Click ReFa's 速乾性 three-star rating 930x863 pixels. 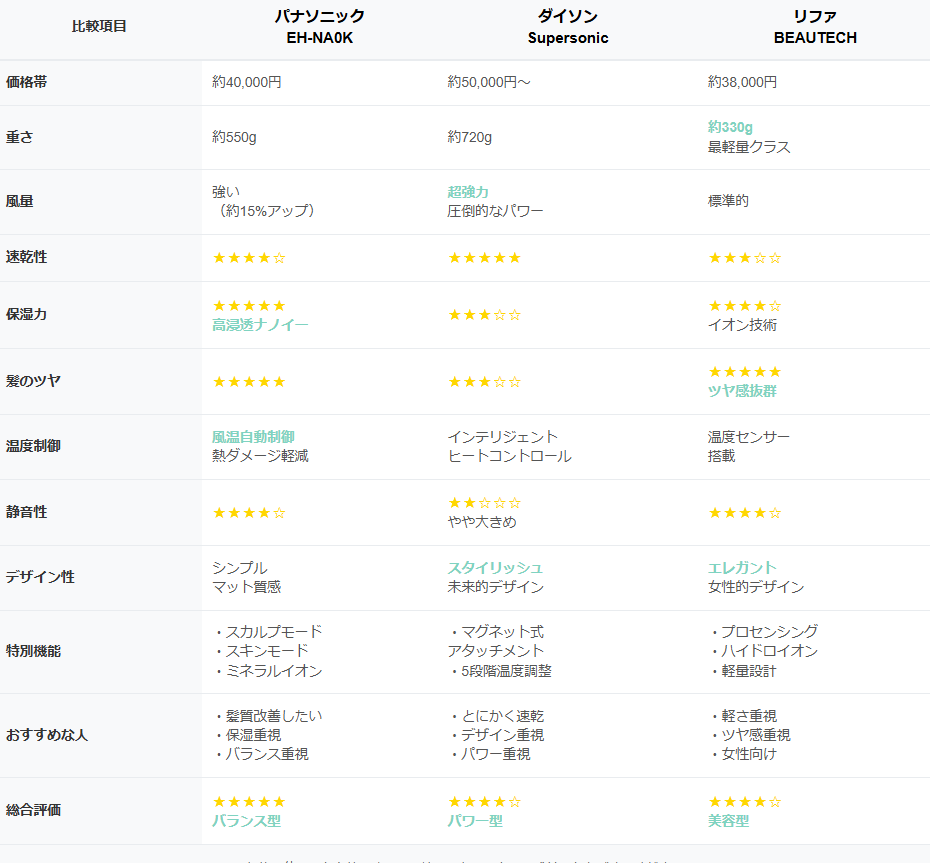pos(744,258)
